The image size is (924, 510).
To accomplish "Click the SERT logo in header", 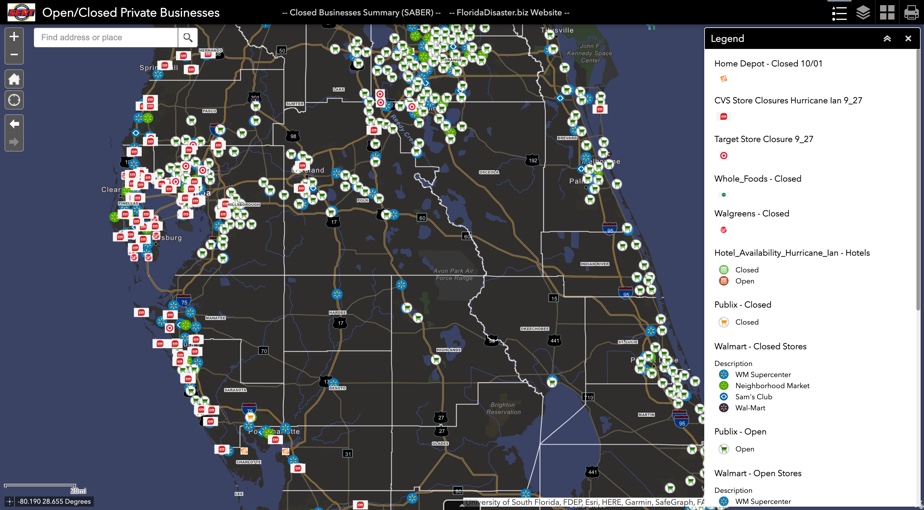I will coord(21,12).
